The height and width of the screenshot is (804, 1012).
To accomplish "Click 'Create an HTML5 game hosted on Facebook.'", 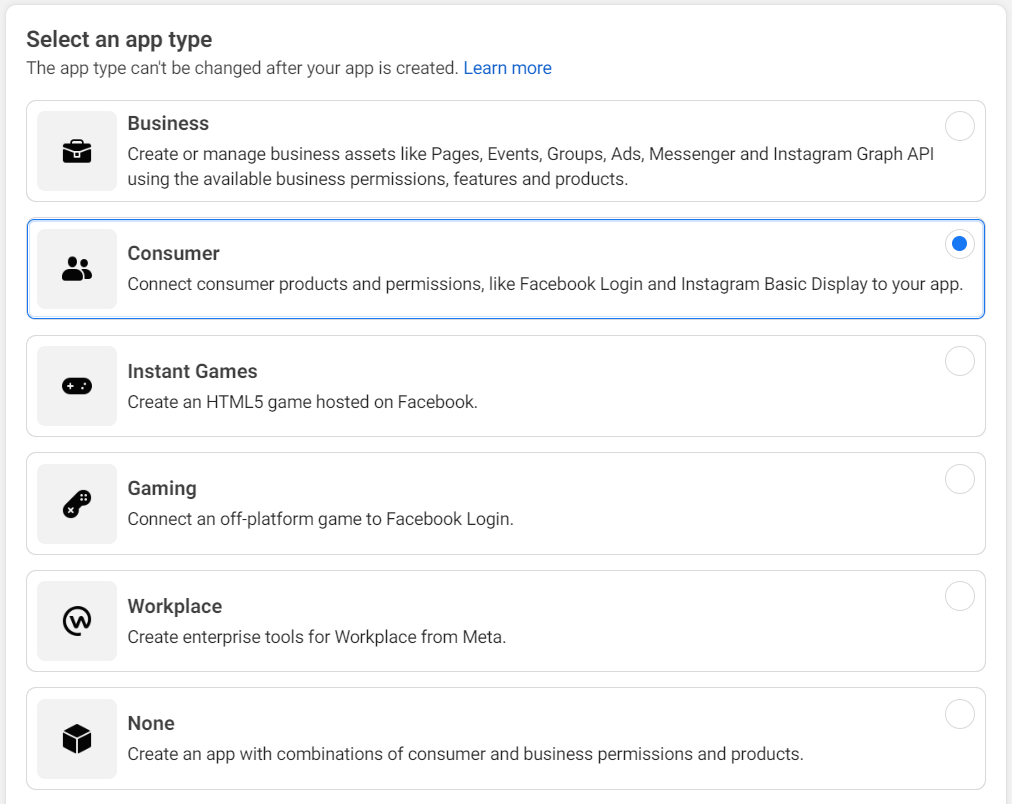I will 303,402.
